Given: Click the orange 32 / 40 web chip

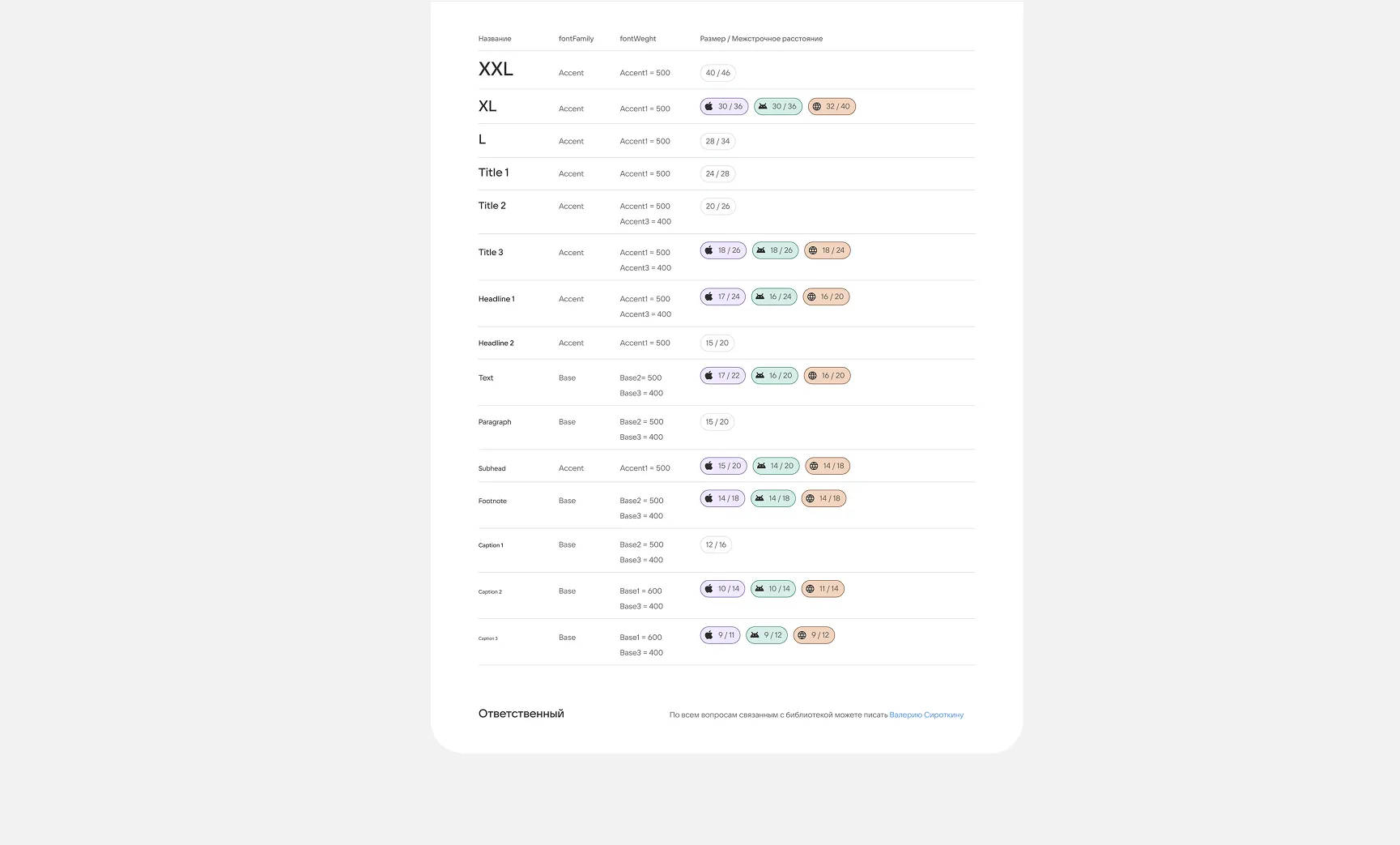Looking at the screenshot, I should click(x=832, y=107).
